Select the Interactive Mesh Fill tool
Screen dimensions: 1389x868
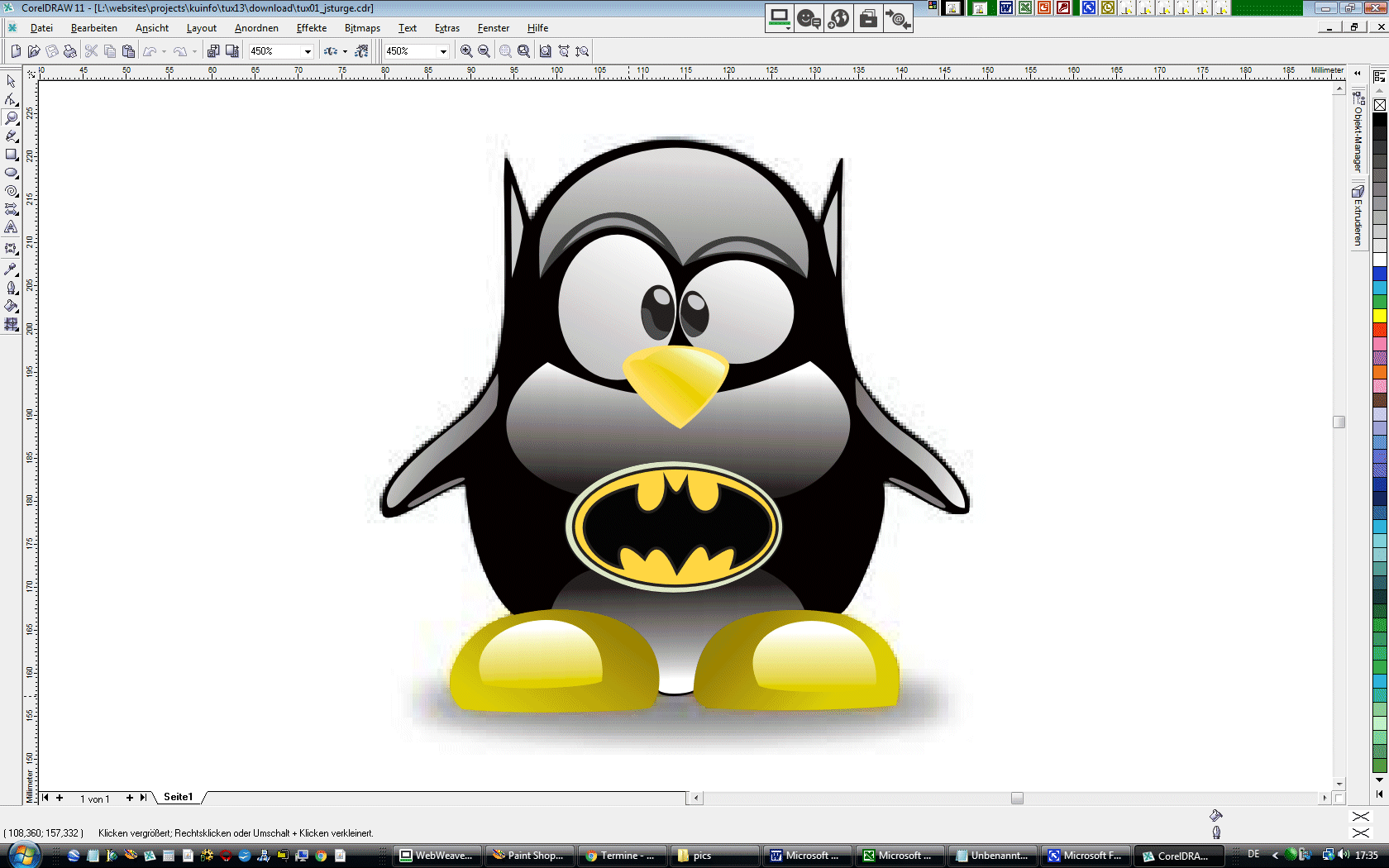click(11, 324)
